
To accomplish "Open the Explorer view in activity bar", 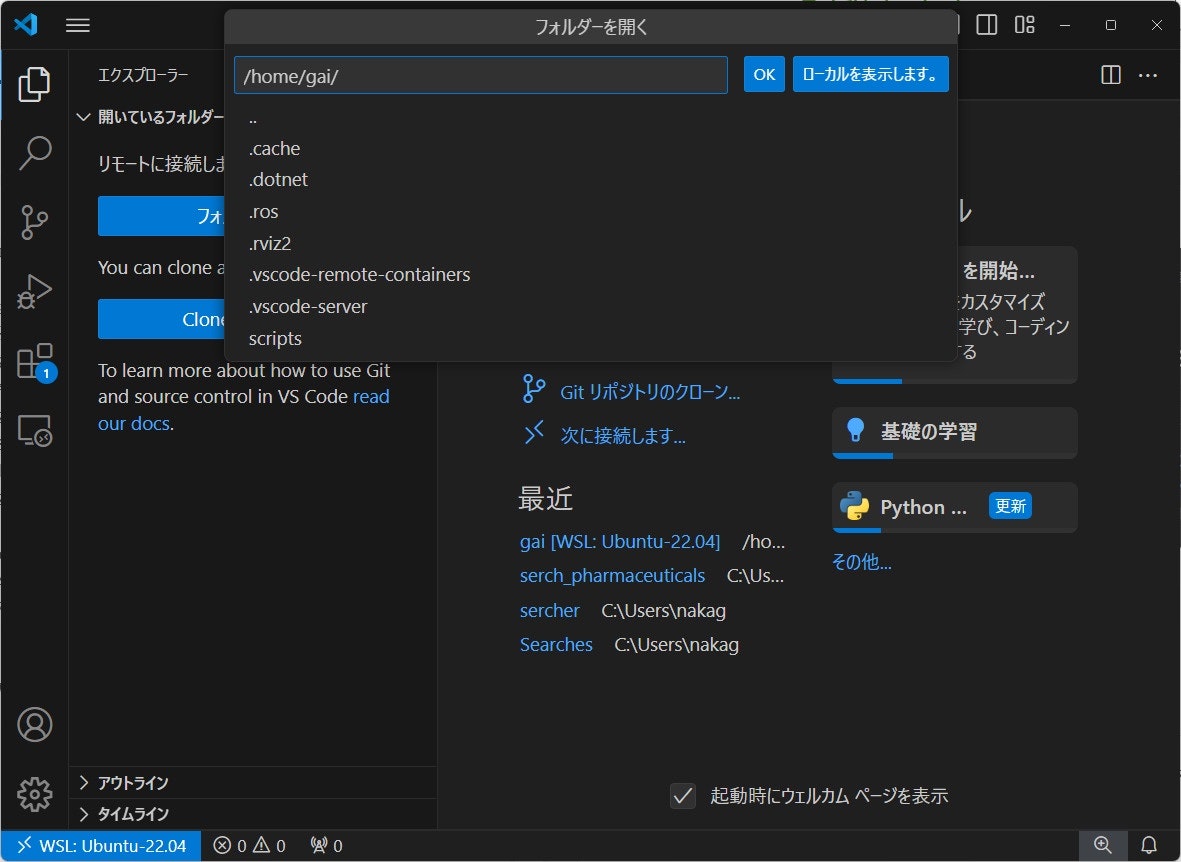I will 34,84.
